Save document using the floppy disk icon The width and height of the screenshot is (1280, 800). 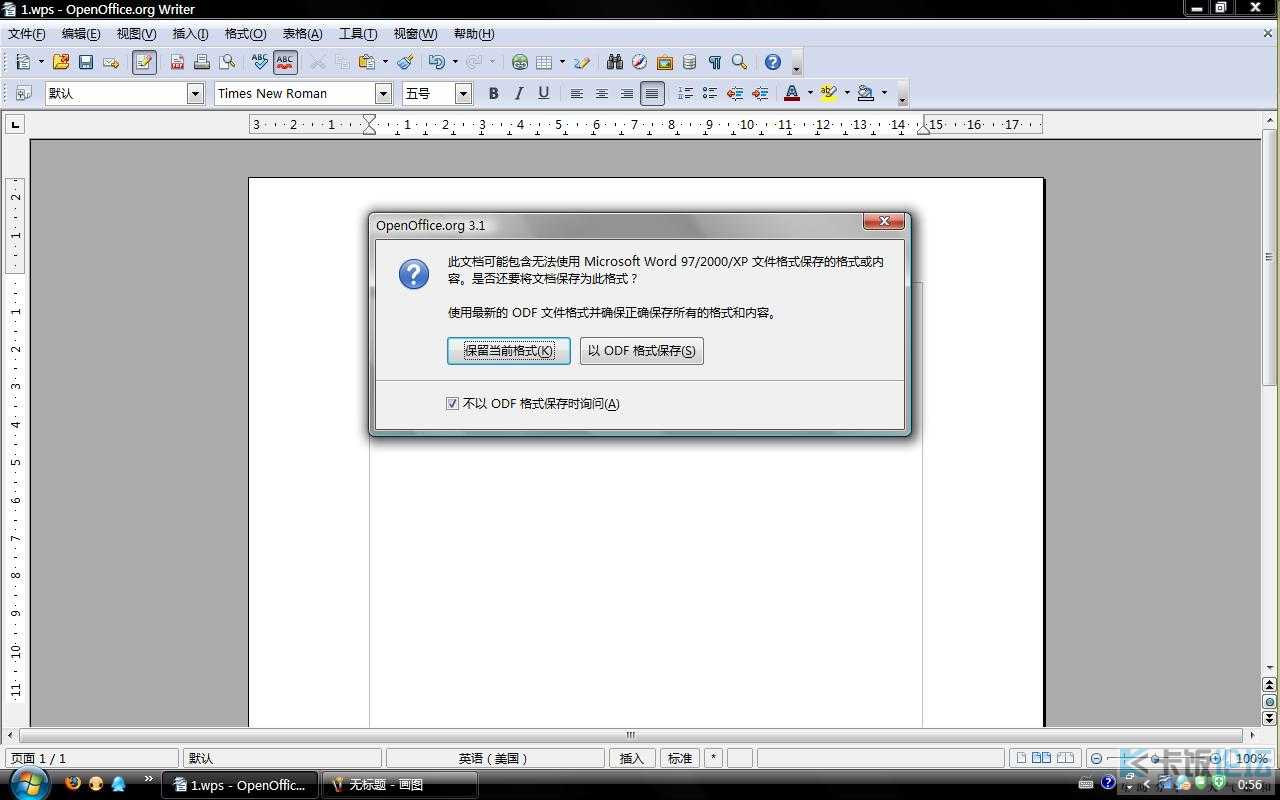click(x=86, y=62)
